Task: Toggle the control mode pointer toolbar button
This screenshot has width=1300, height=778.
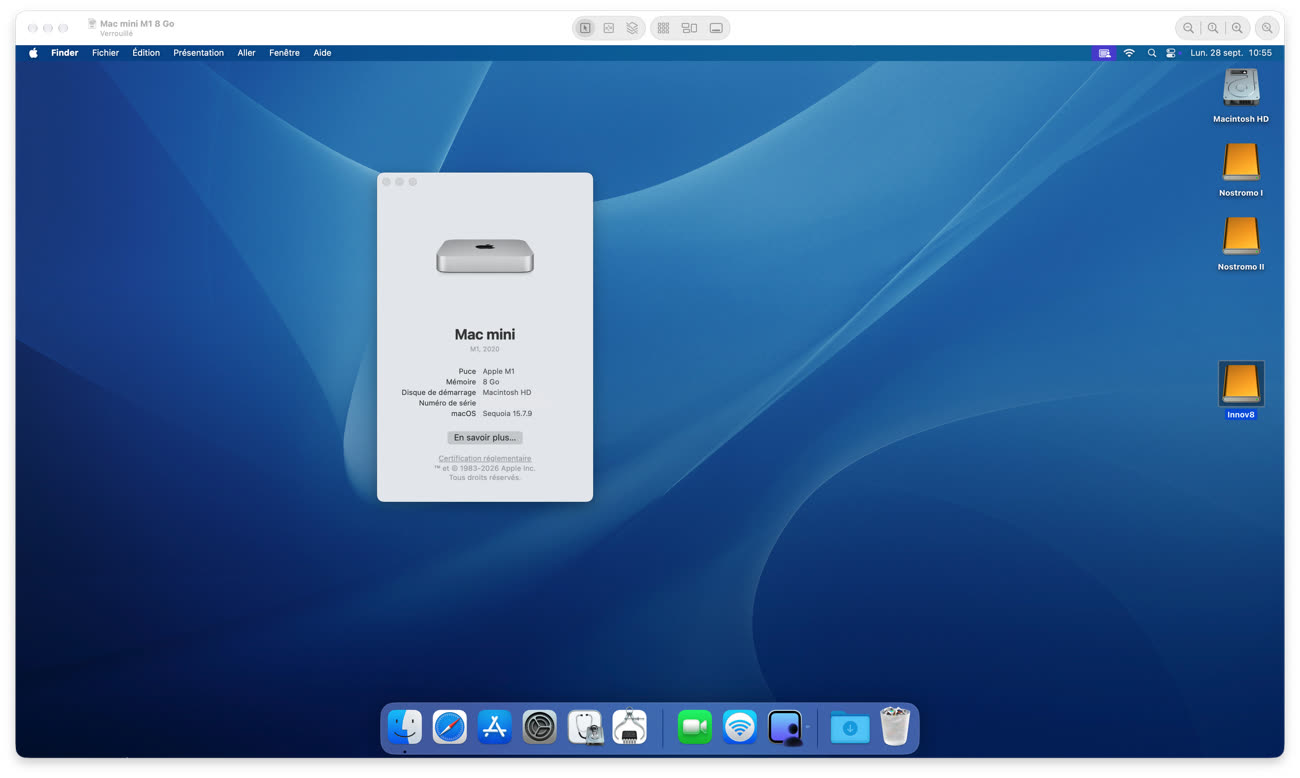Action: [x=585, y=28]
